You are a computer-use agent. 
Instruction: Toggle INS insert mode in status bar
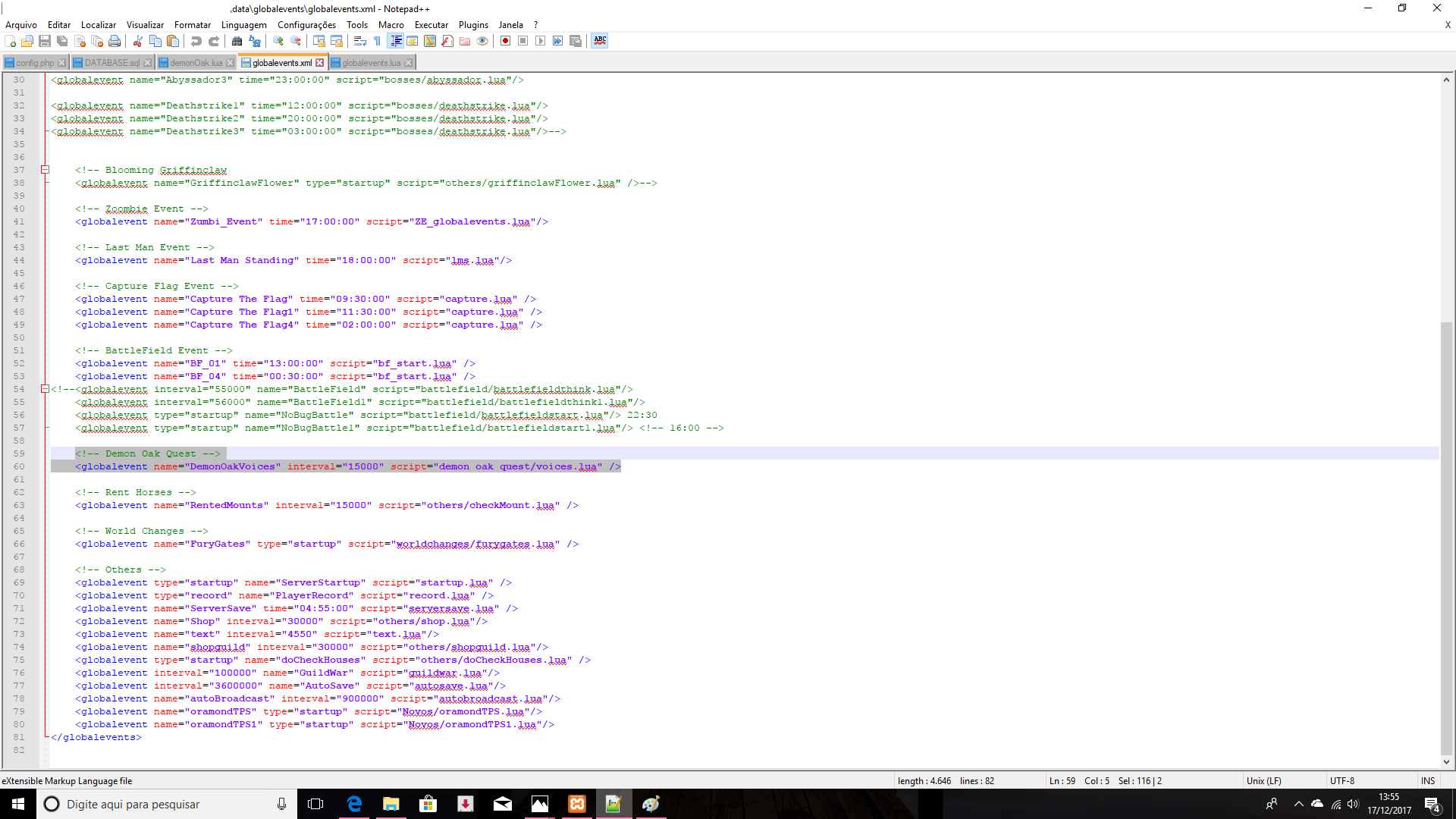click(x=1428, y=780)
